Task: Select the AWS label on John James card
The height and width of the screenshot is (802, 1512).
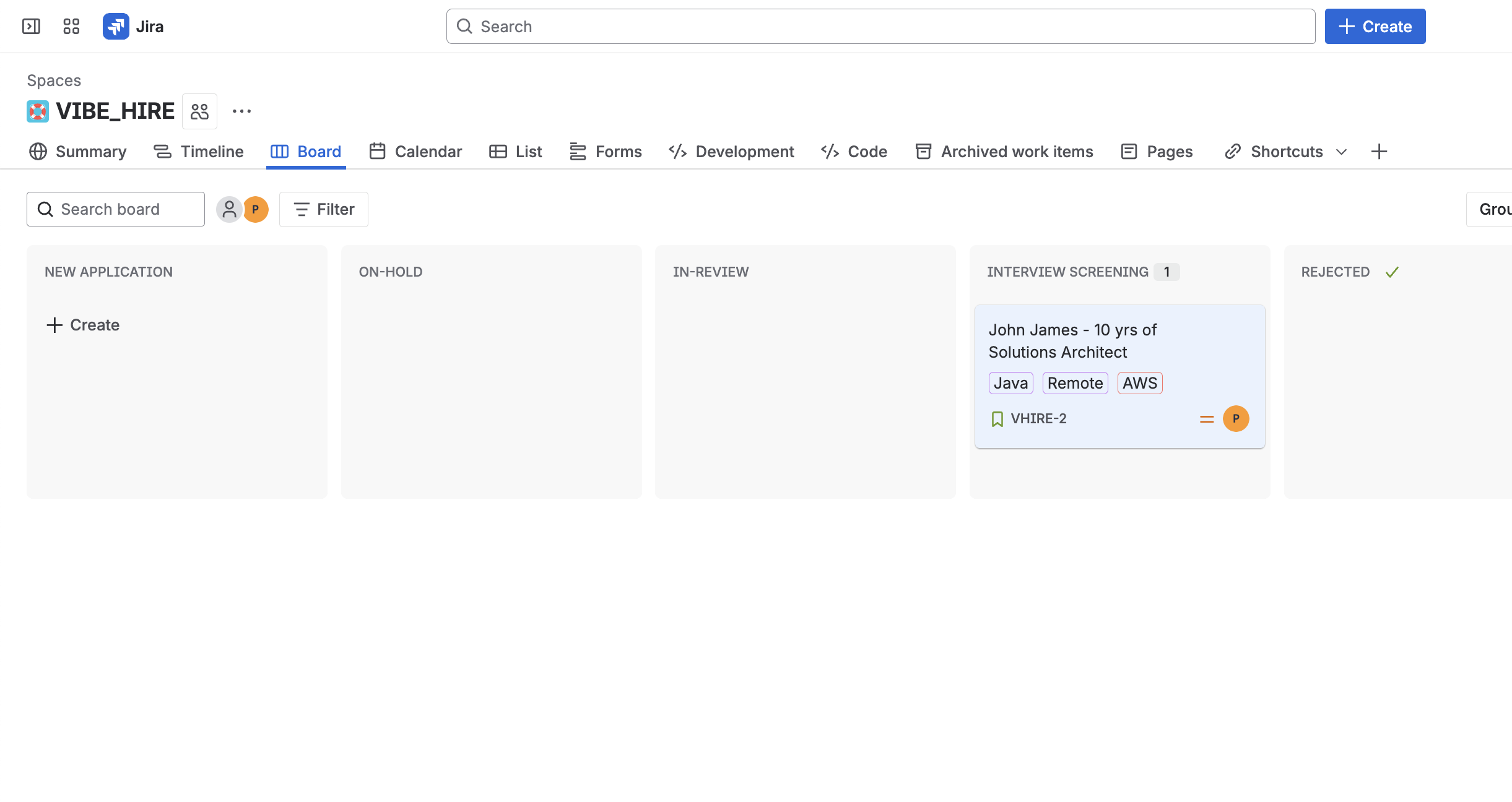Action: click(1139, 382)
